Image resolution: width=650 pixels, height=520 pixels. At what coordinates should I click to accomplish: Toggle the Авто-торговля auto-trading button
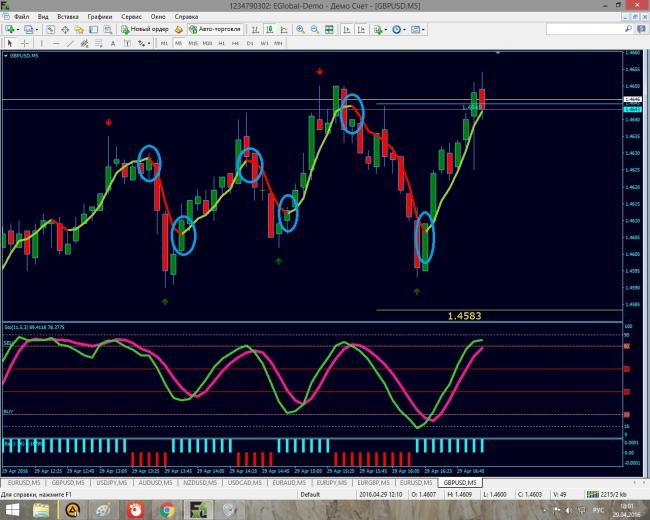point(214,30)
